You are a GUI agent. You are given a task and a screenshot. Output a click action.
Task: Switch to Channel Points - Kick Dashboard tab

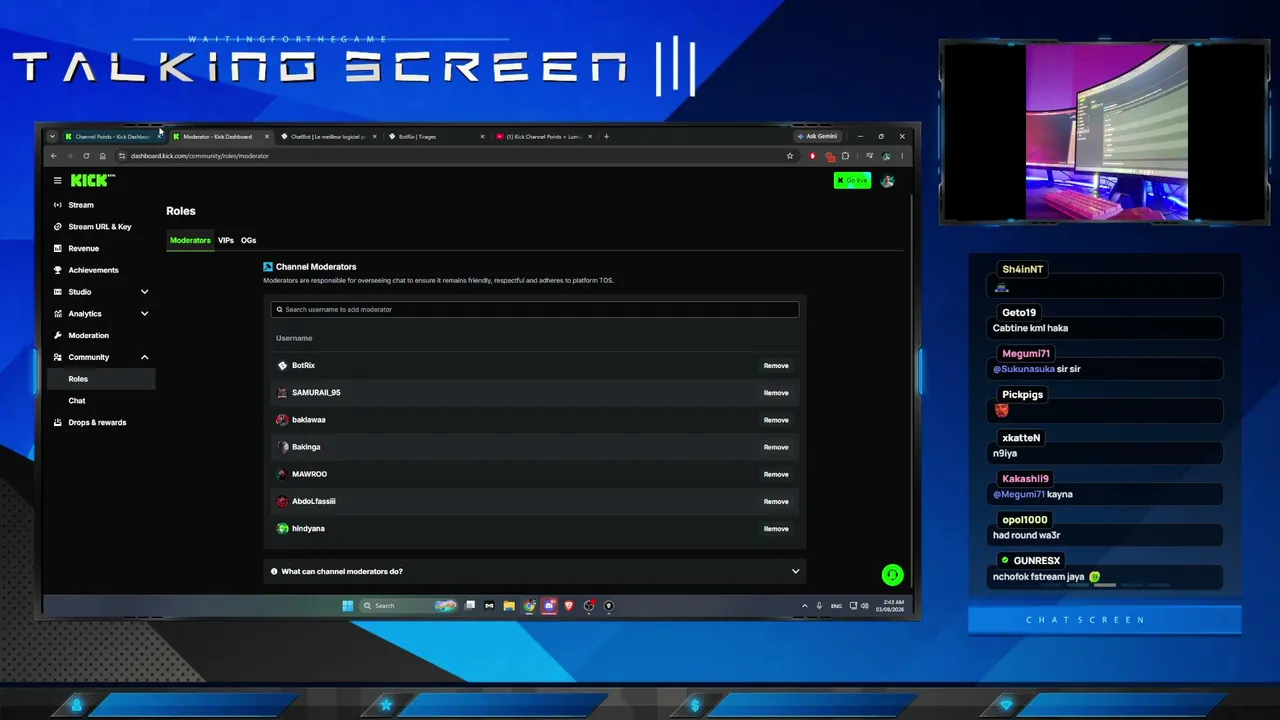coord(112,136)
